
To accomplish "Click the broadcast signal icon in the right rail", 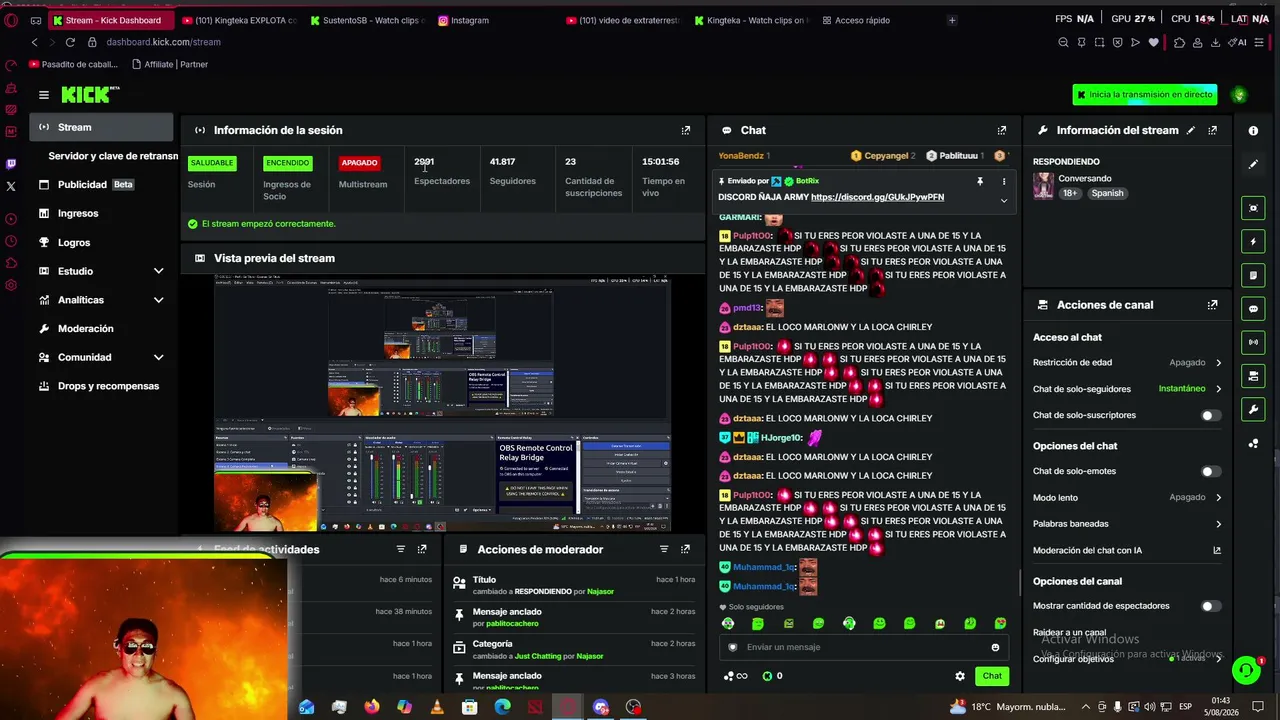I will point(1253,342).
